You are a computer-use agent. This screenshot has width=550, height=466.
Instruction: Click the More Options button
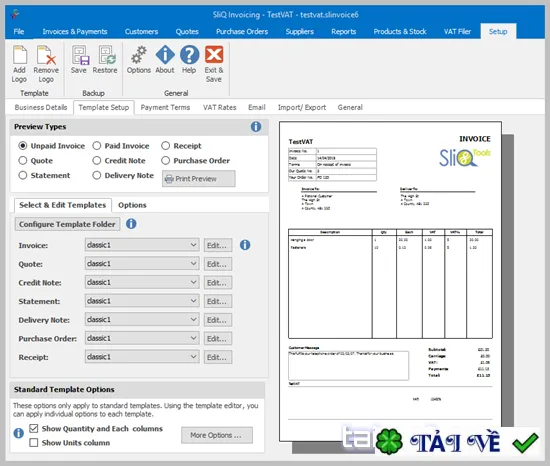pos(217,435)
